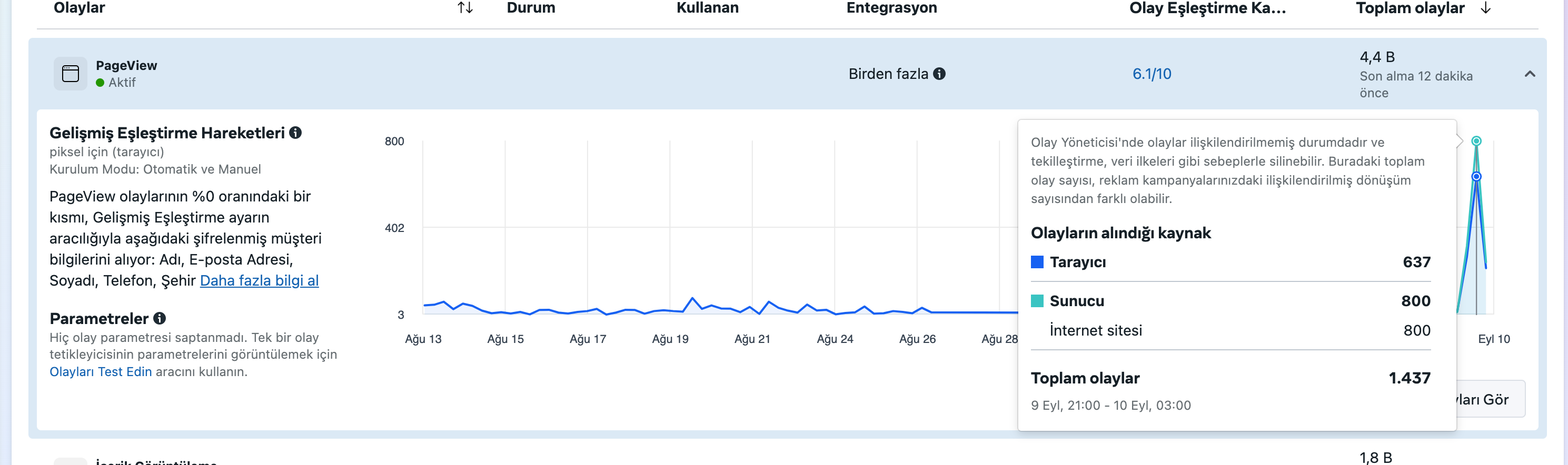Click the Parametreler info icon
1568x465 pixels.
point(160,318)
